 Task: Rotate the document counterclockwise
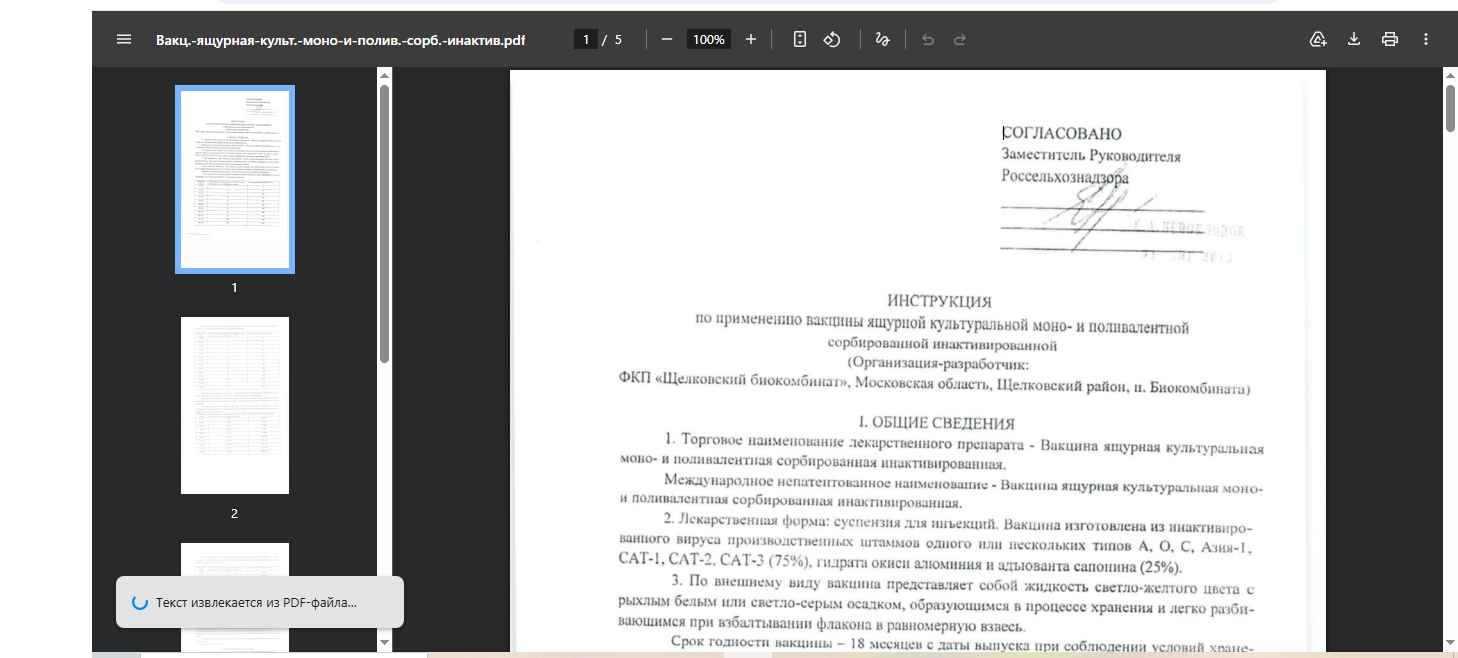831,40
